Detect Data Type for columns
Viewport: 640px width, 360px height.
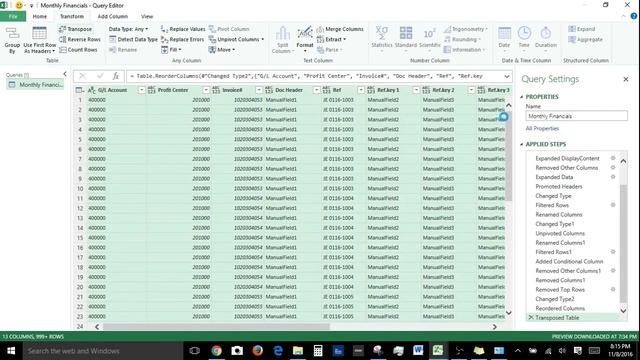coord(133,39)
